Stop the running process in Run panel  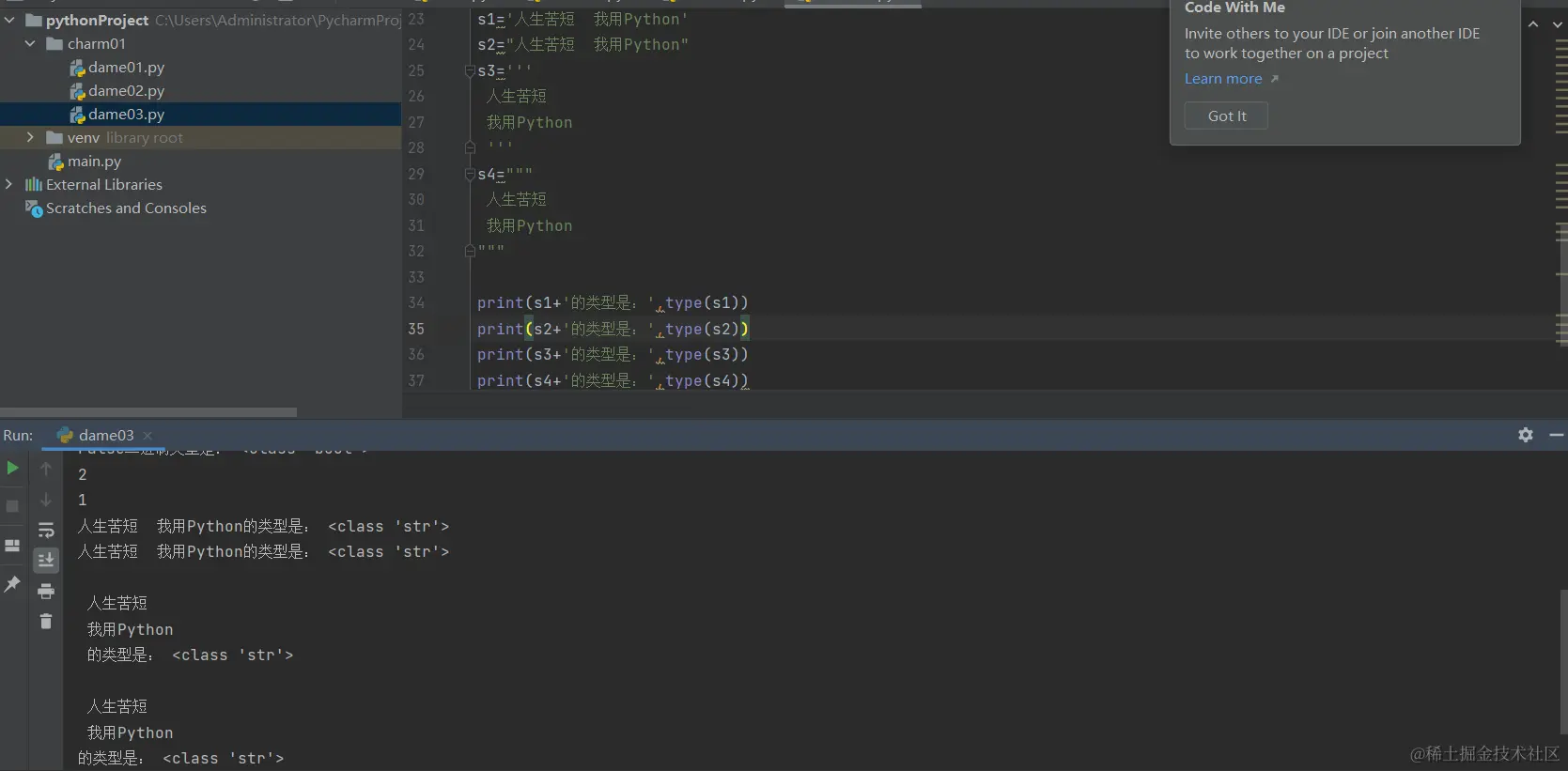[12, 506]
